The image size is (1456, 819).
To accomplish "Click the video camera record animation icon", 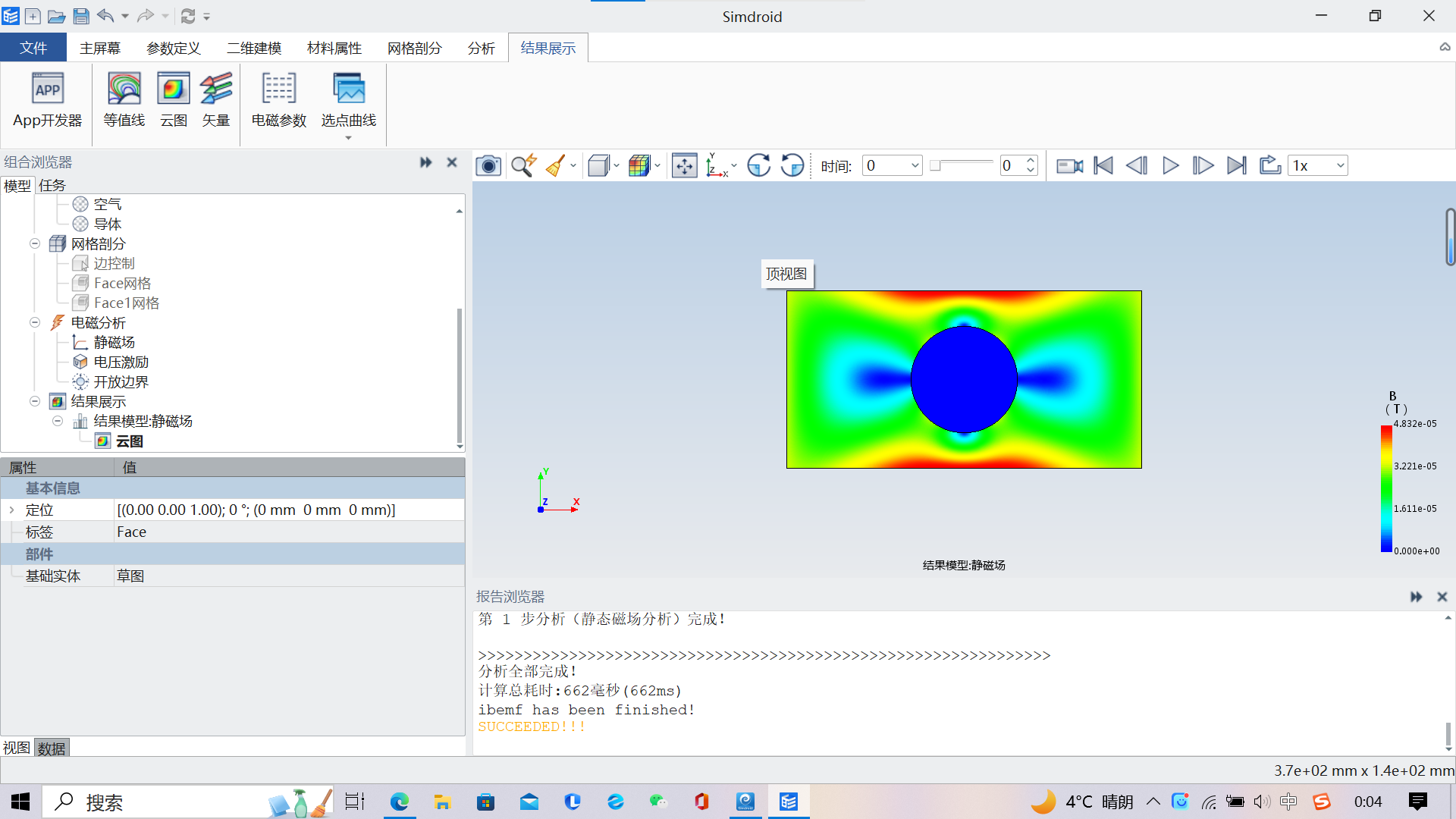I will [1070, 165].
